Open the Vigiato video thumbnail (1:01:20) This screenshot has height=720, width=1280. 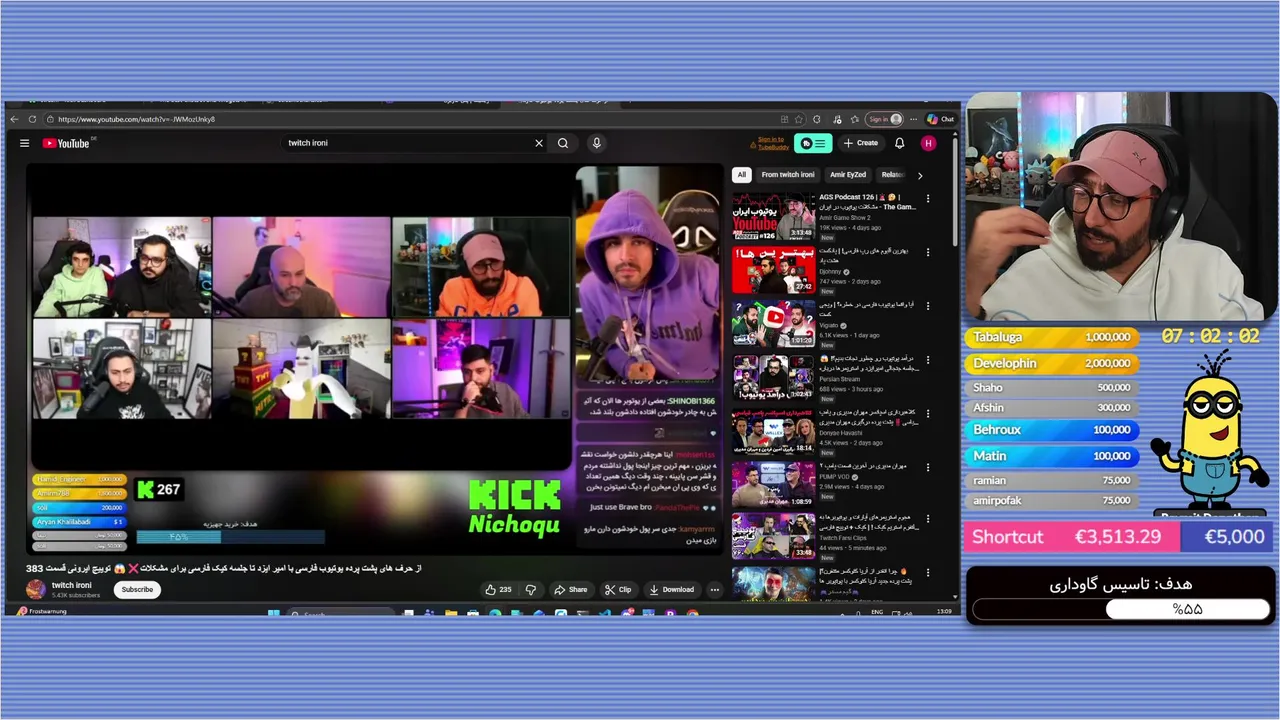tap(773, 324)
